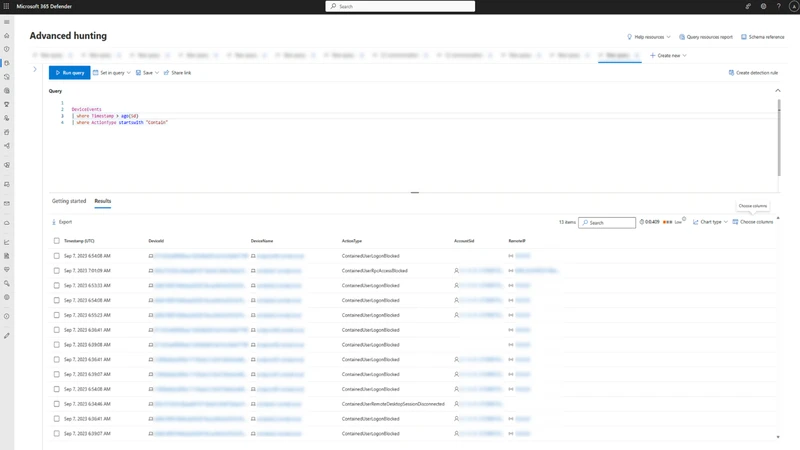Image resolution: width=800 pixels, height=450 pixels.
Task: Sort by DeviceName column header
Action: click(x=262, y=241)
